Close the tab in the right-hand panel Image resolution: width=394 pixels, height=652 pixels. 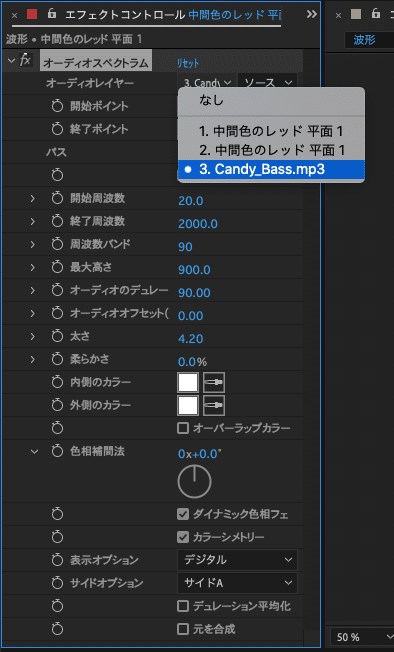(x=338, y=15)
